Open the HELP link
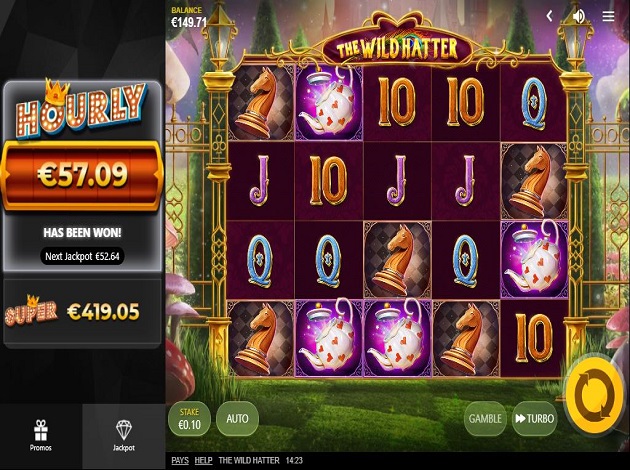This screenshot has height=470, width=630. pos(203,460)
